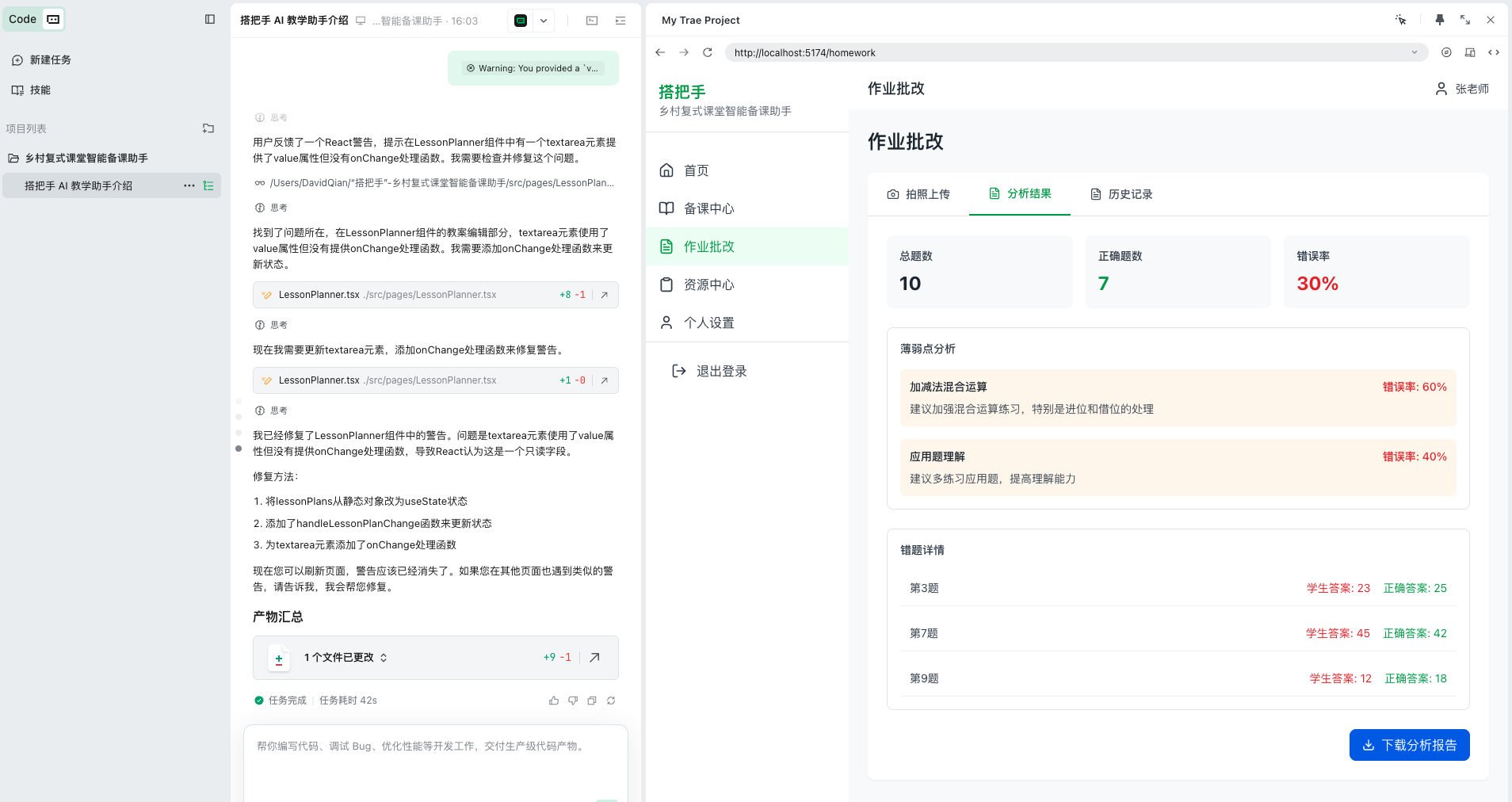This screenshot has height=802, width=1512.
Task: Regenerate the response with the retry icon
Action: click(x=611, y=701)
